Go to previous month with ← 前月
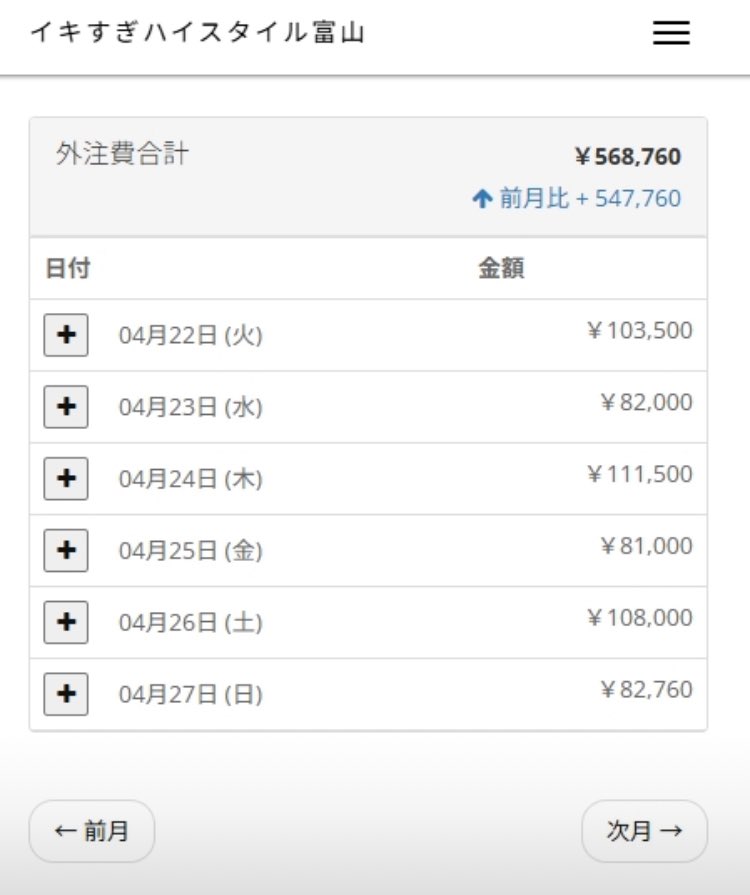Image resolution: width=750 pixels, height=895 pixels. click(92, 831)
